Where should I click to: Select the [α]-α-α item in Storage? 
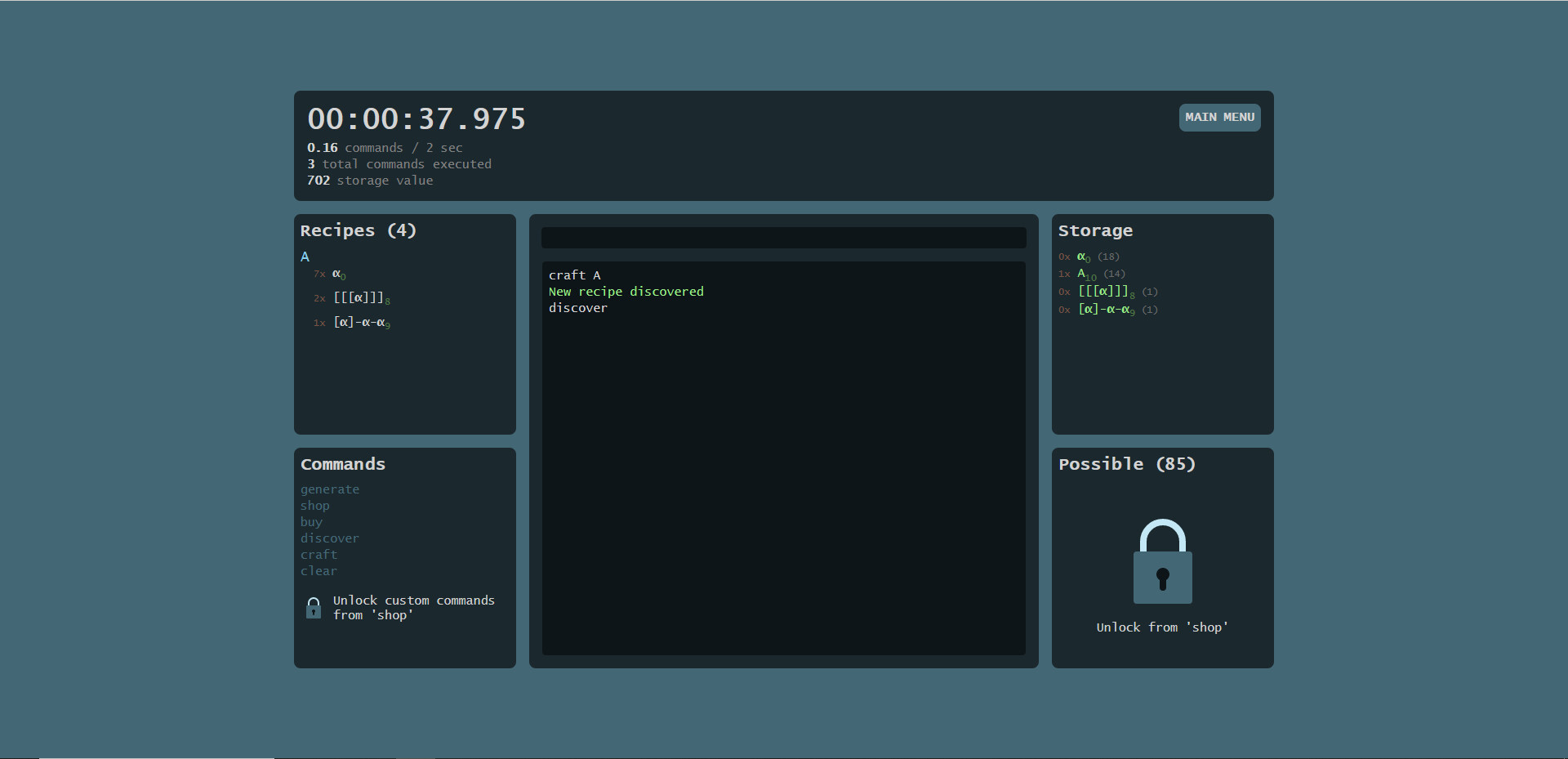(x=1105, y=310)
